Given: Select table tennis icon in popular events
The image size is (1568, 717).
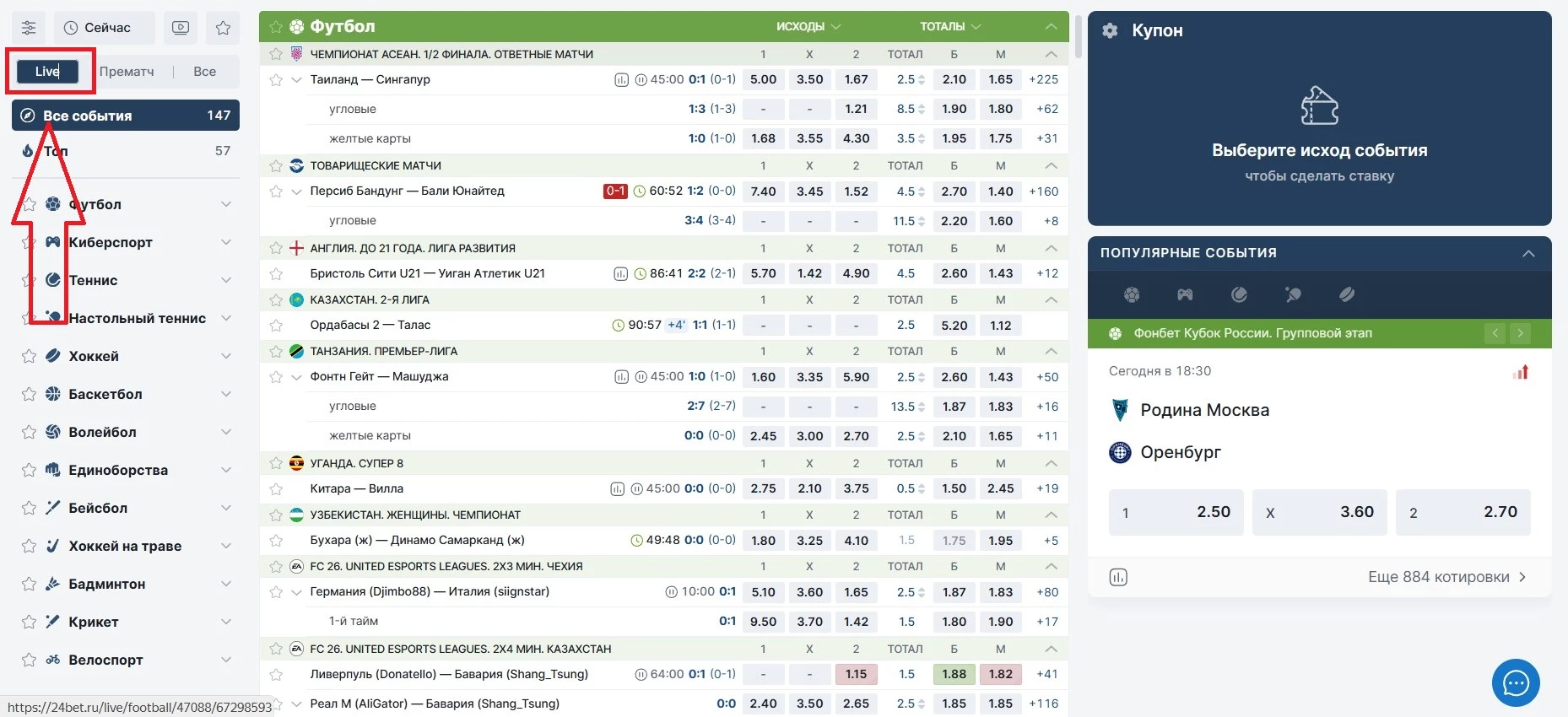Looking at the screenshot, I should (1293, 294).
